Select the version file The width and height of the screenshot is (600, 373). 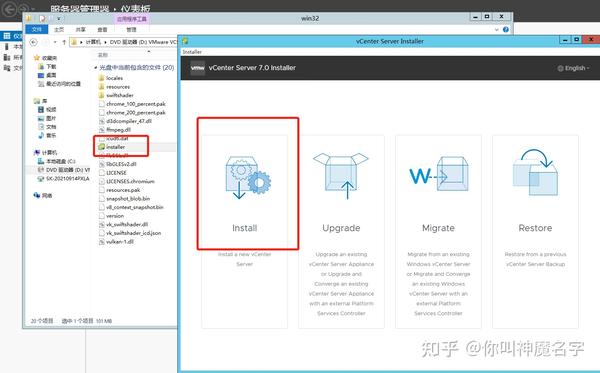pyautogui.click(x=111, y=216)
